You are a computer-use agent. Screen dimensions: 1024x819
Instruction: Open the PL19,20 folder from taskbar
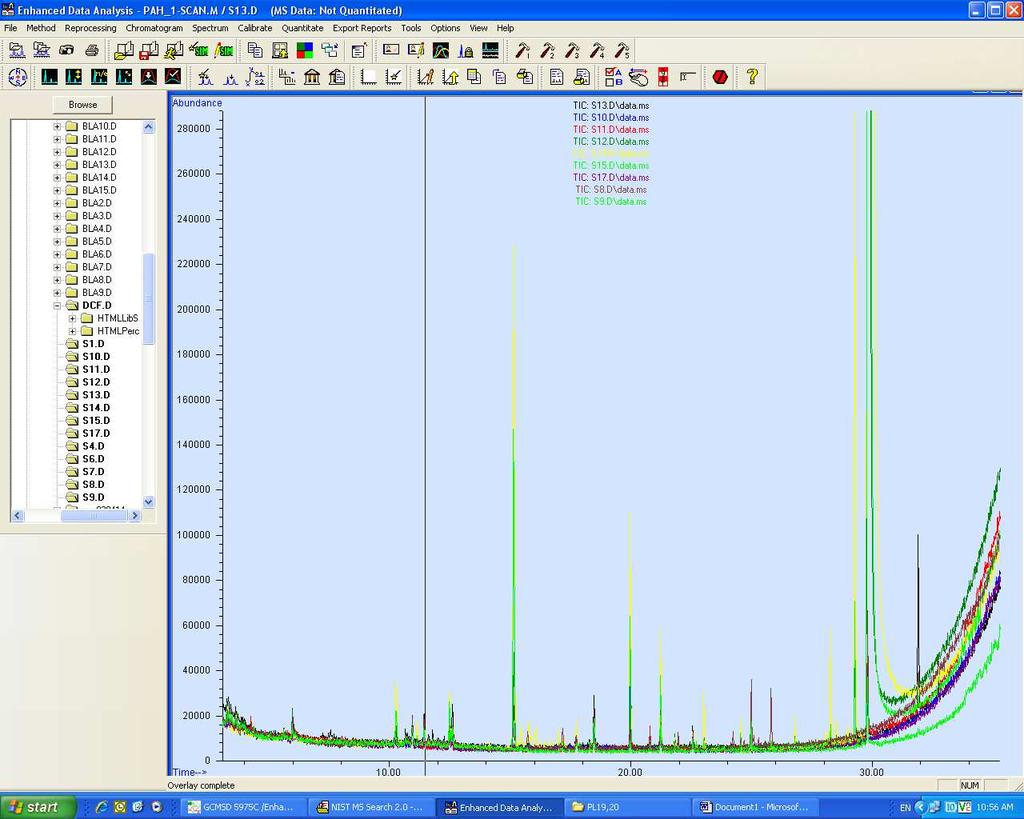[626, 807]
